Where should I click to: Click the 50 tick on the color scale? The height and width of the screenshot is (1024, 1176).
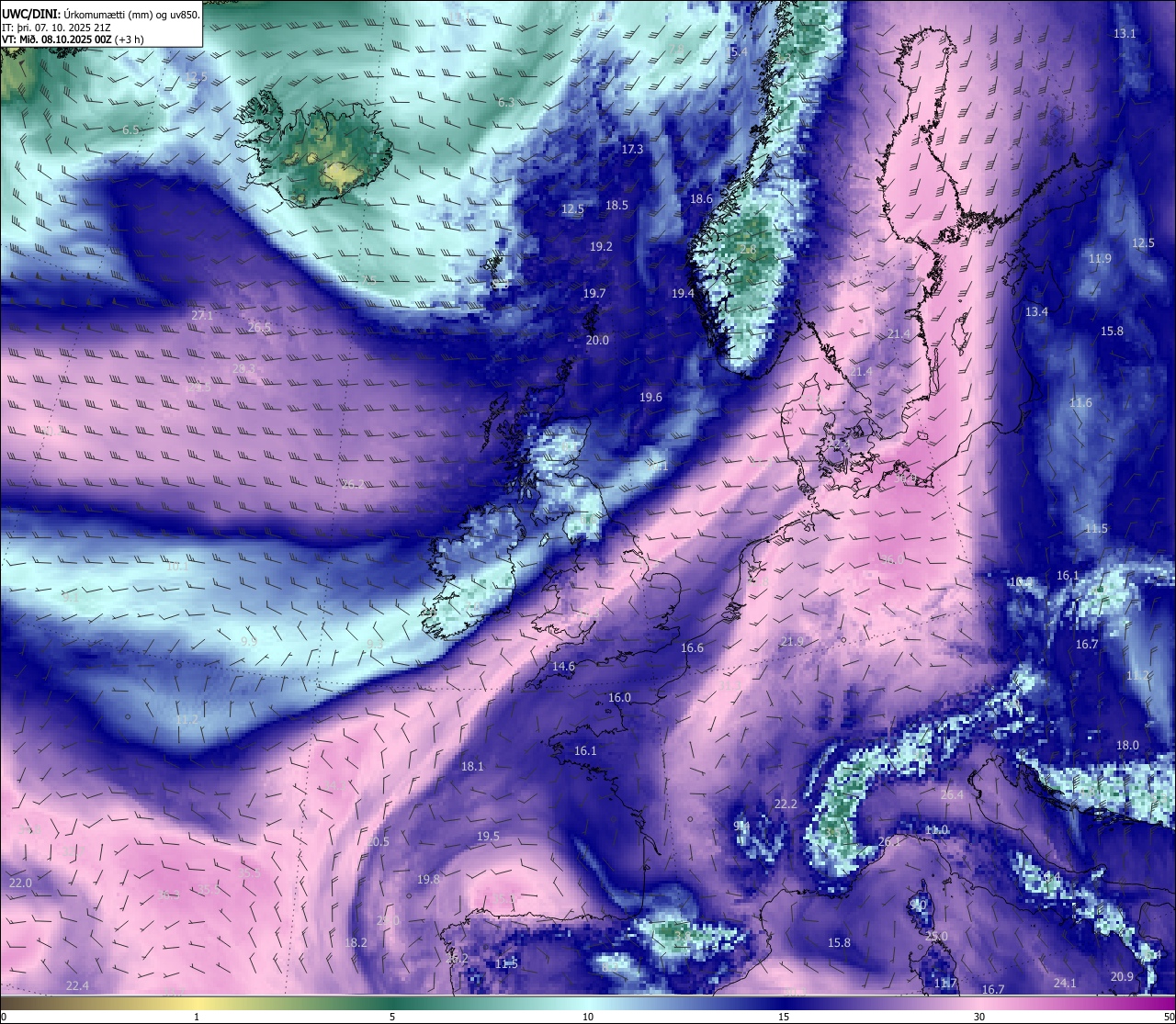pyautogui.click(x=1169, y=1017)
